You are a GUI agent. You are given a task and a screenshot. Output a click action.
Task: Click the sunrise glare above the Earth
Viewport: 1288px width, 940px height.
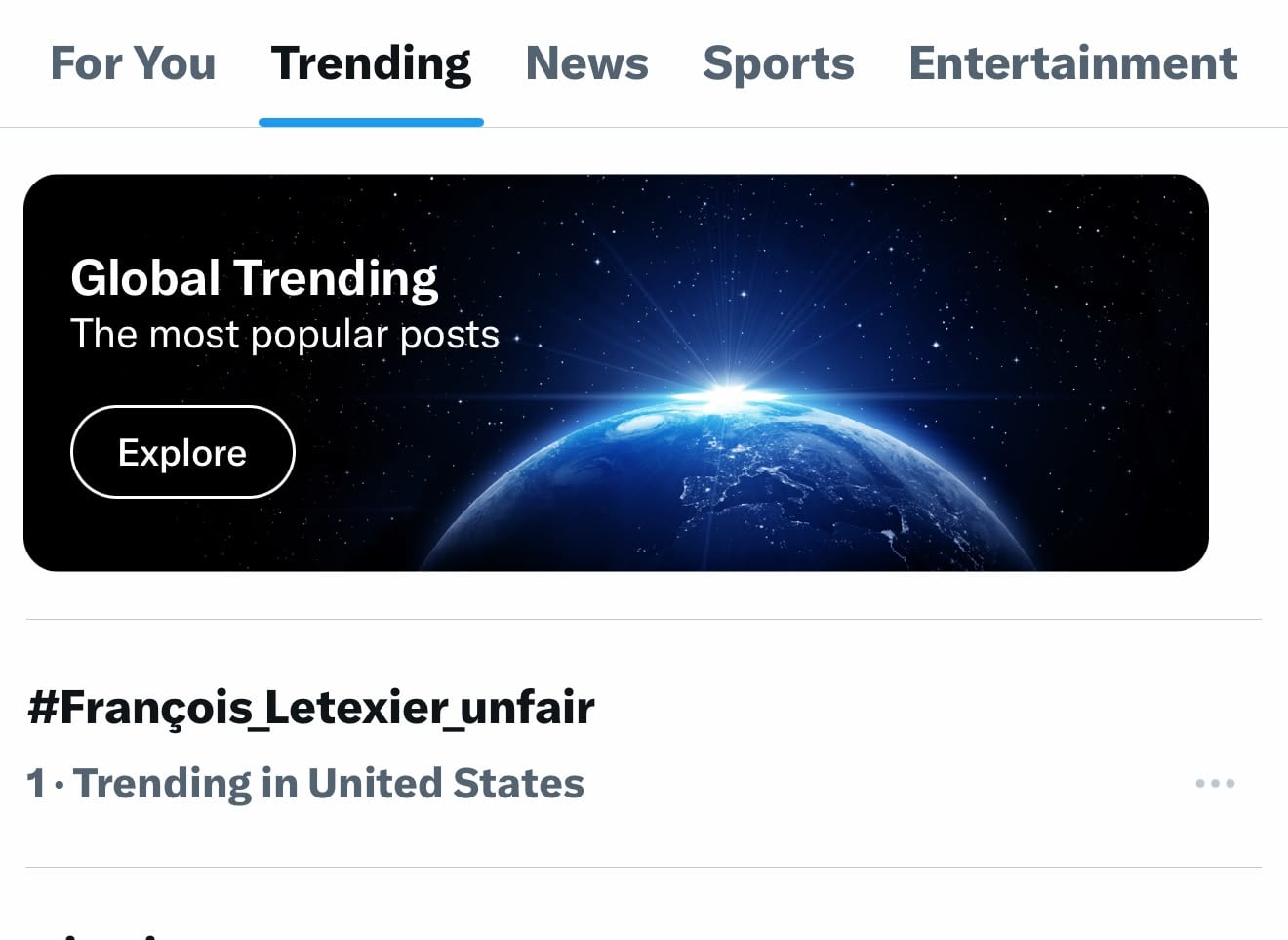(727, 395)
